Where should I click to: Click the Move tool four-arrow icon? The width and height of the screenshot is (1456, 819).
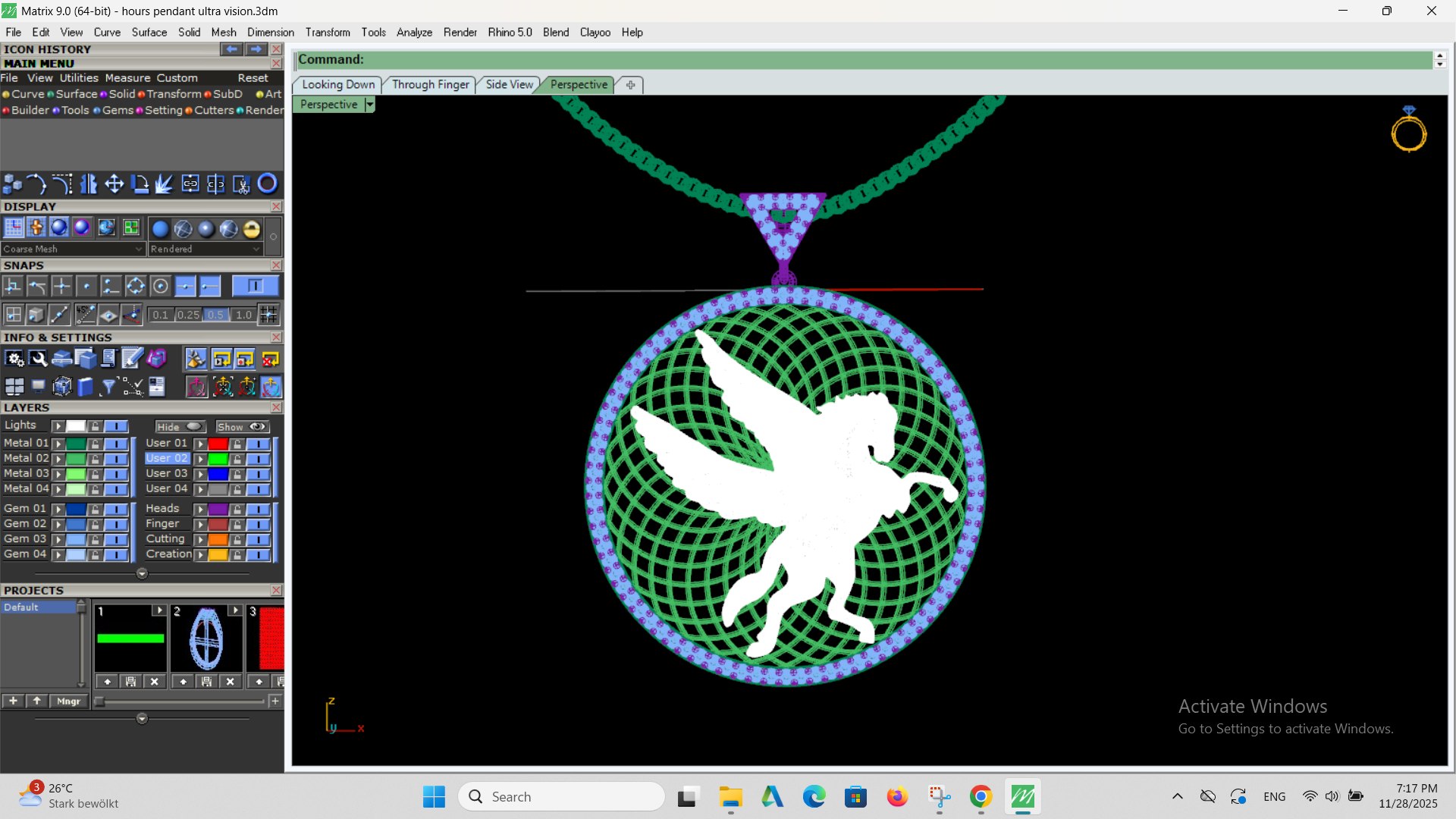point(114,184)
